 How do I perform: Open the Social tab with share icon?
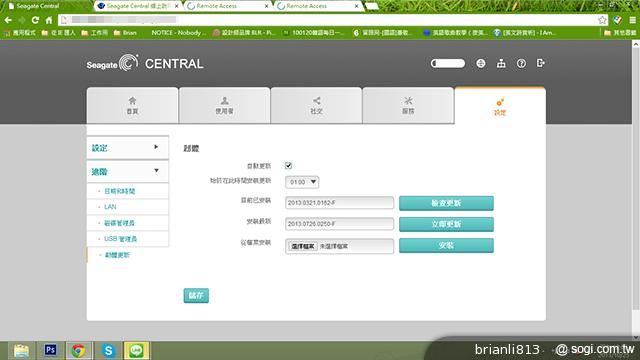point(316,105)
